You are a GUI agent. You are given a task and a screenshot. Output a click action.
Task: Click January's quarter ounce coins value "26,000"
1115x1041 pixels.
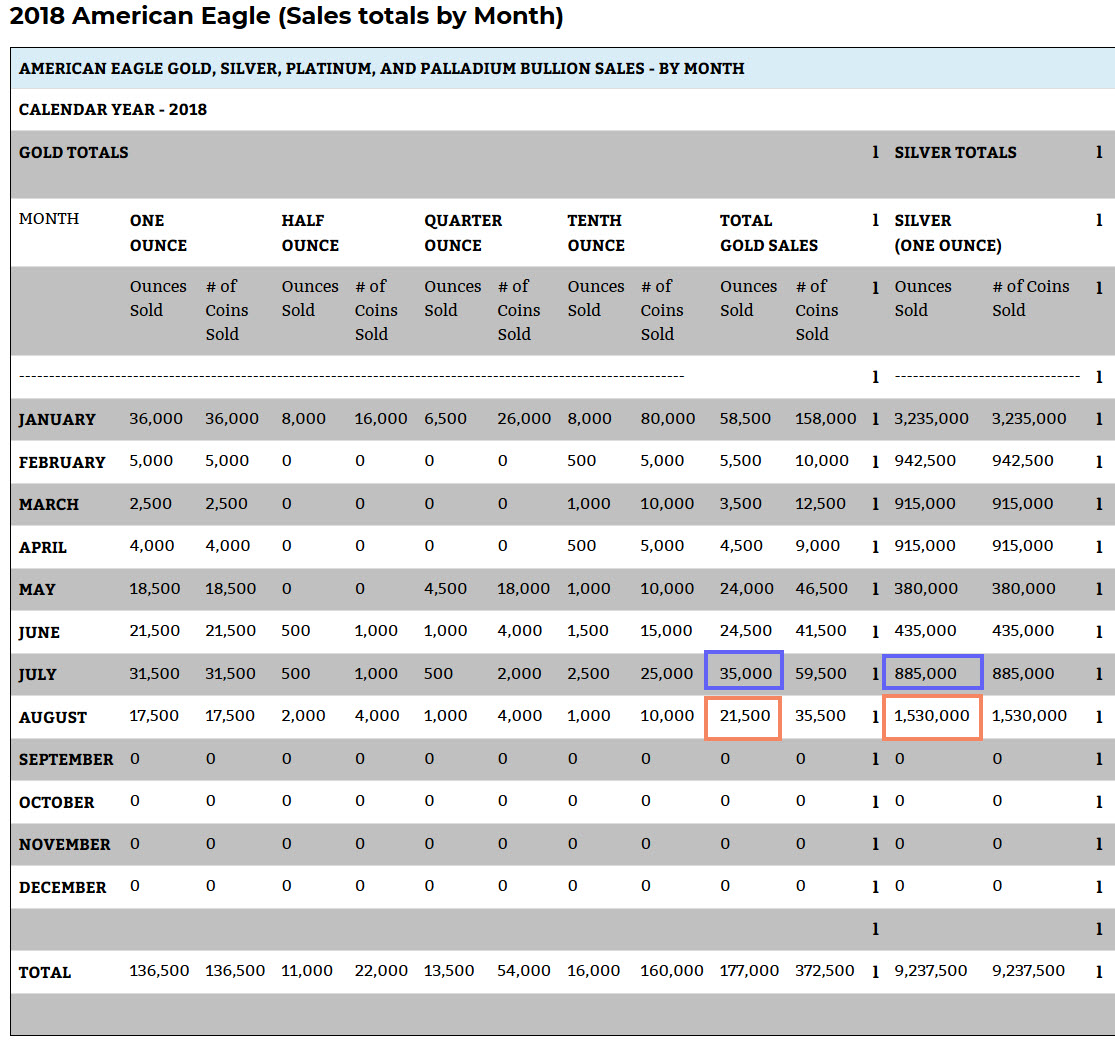(x=524, y=419)
